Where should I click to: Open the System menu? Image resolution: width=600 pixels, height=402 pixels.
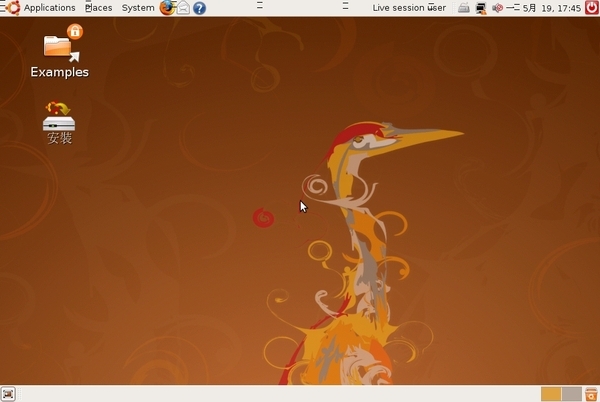tap(138, 8)
